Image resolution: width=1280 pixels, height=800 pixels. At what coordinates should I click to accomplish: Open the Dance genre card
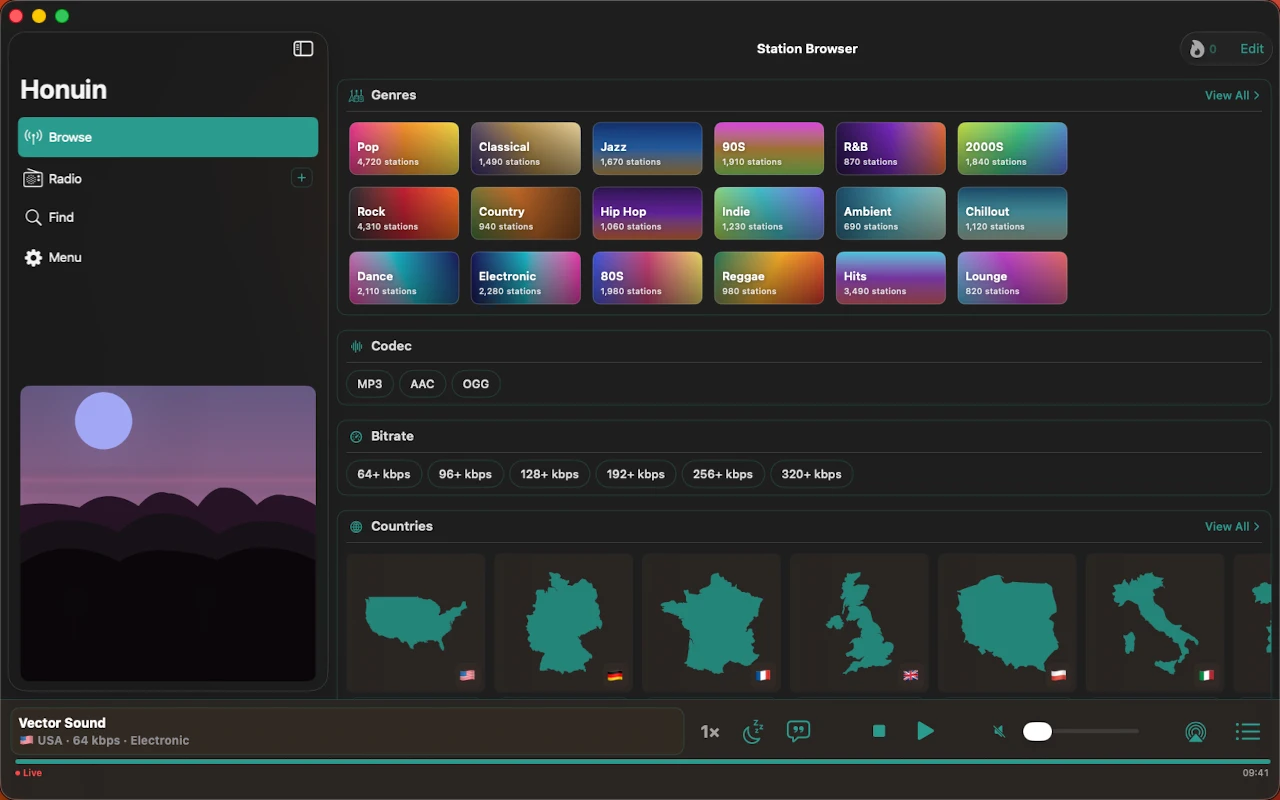[404, 278]
